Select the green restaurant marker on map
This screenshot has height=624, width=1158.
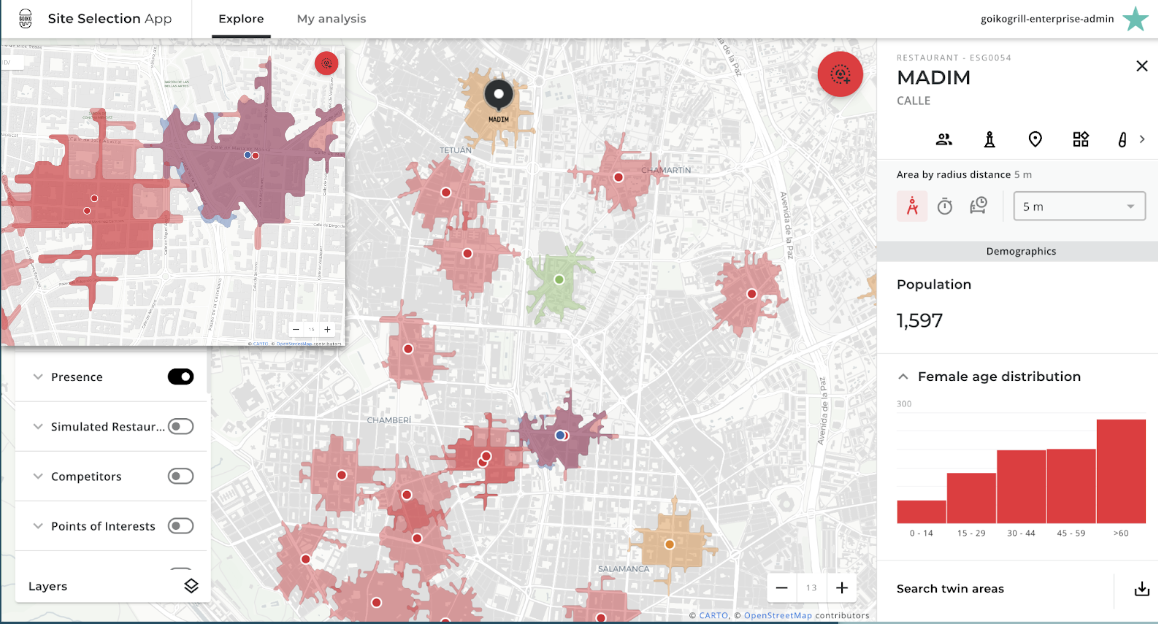(x=559, y=279)
